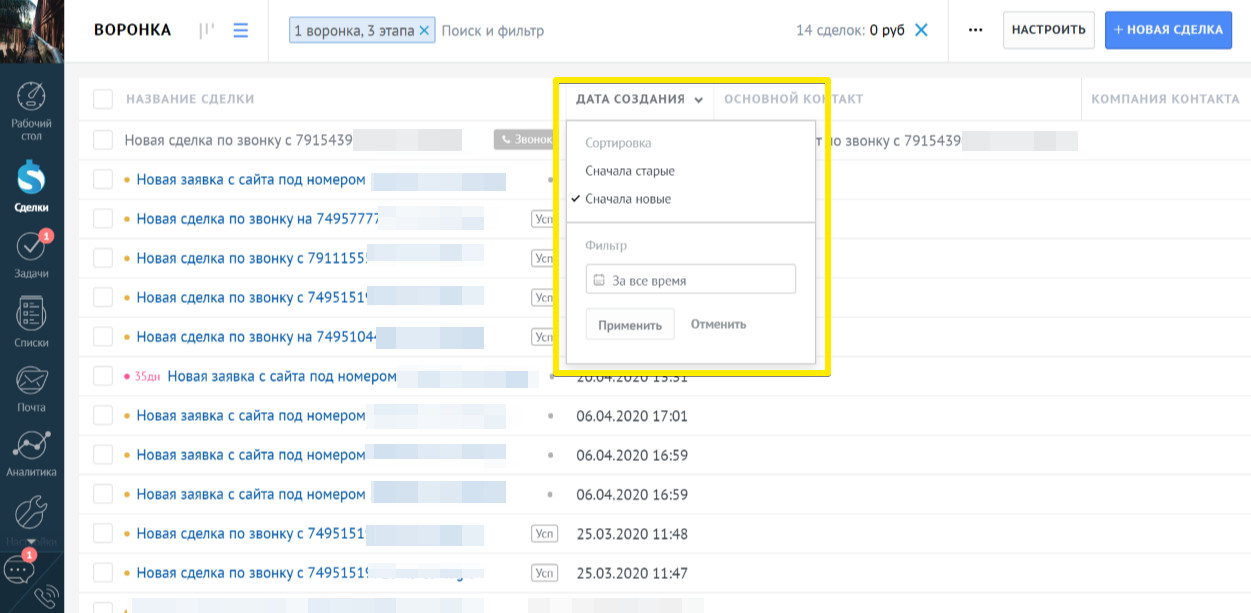The width and height of the screenshot is (1251, 613).
Task: Click the Звонок tag on the 7915439 deal
Action: click(x=524, y=140)
